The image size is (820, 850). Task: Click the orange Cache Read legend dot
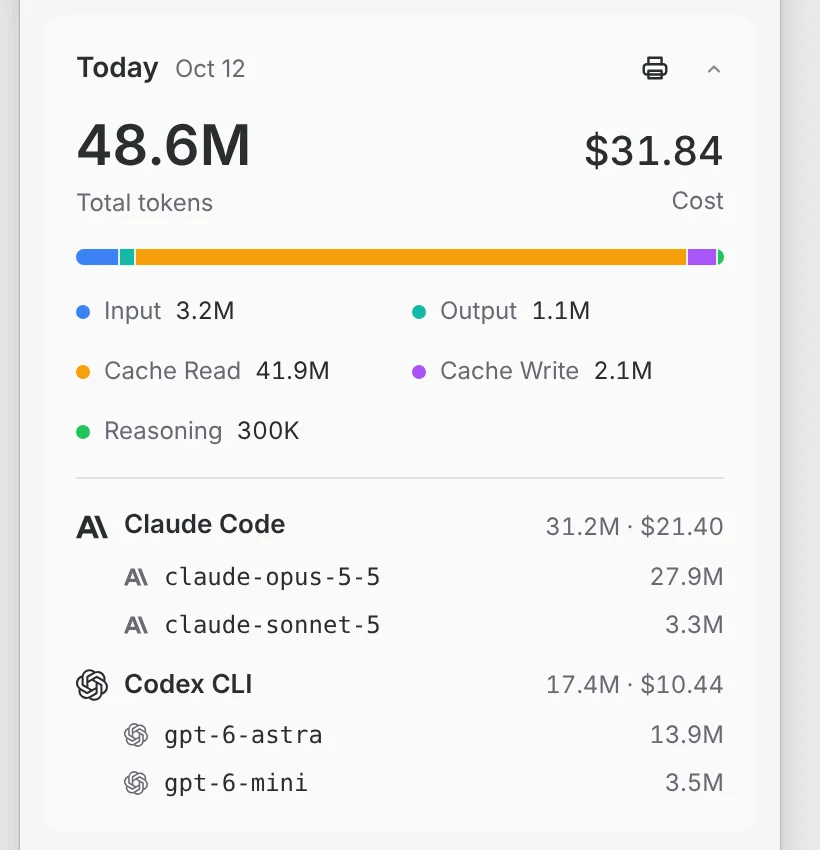pos(83,372)
